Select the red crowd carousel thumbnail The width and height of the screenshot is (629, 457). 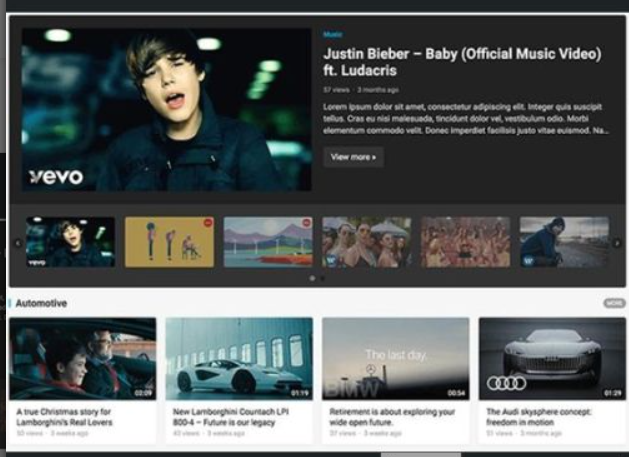465,242
